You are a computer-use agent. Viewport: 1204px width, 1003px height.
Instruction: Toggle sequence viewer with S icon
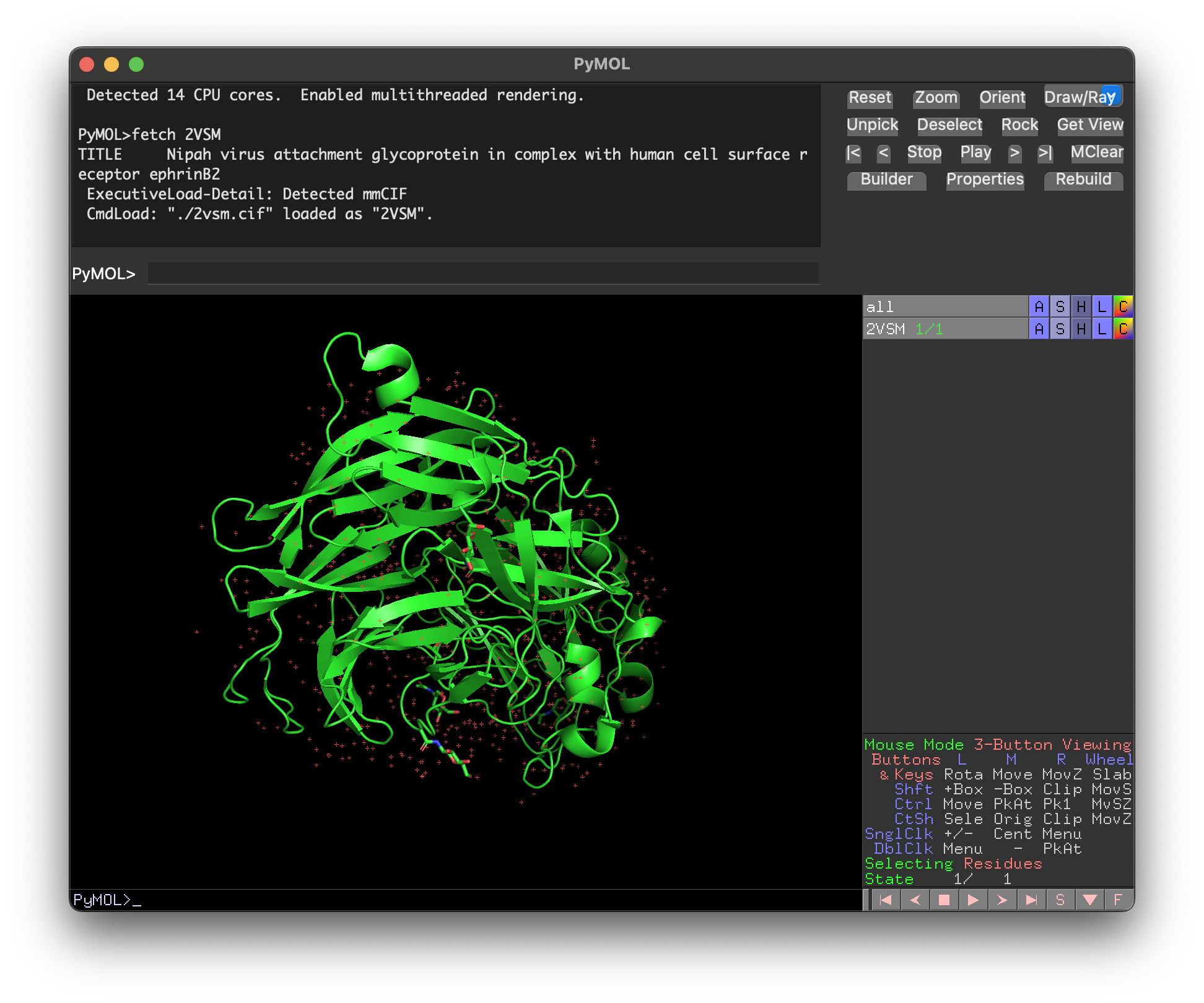1060,900
